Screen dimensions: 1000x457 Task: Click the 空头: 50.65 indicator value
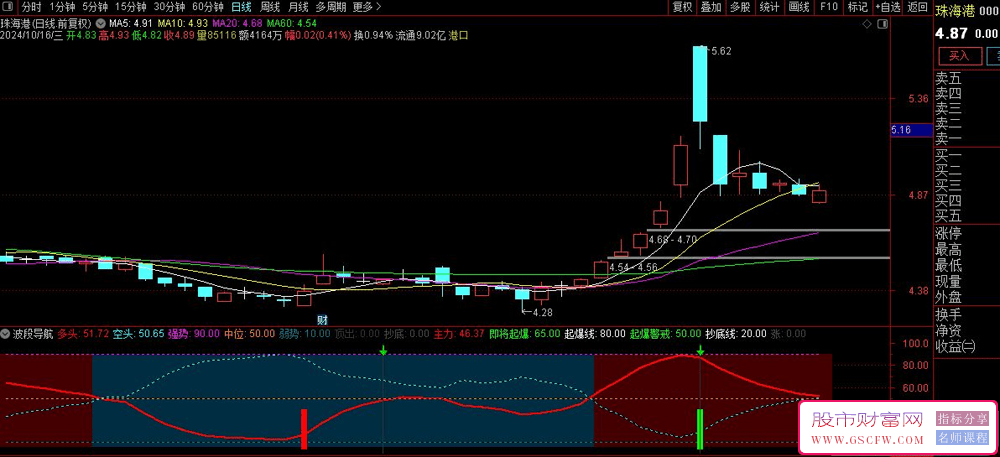tap(138, 333)
